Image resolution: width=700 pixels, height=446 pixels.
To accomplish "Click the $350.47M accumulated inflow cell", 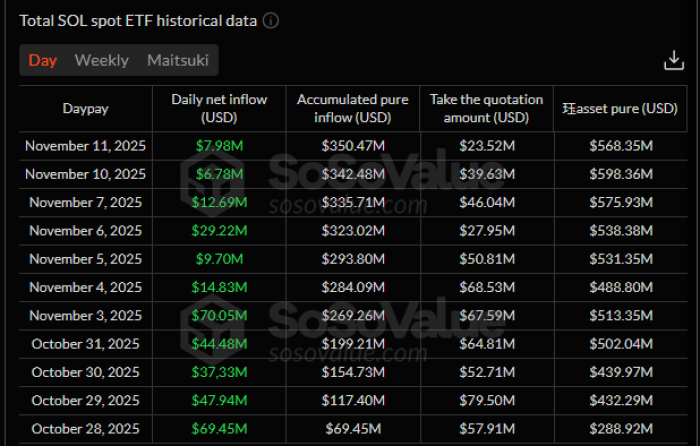I will (x=353, y=146).
